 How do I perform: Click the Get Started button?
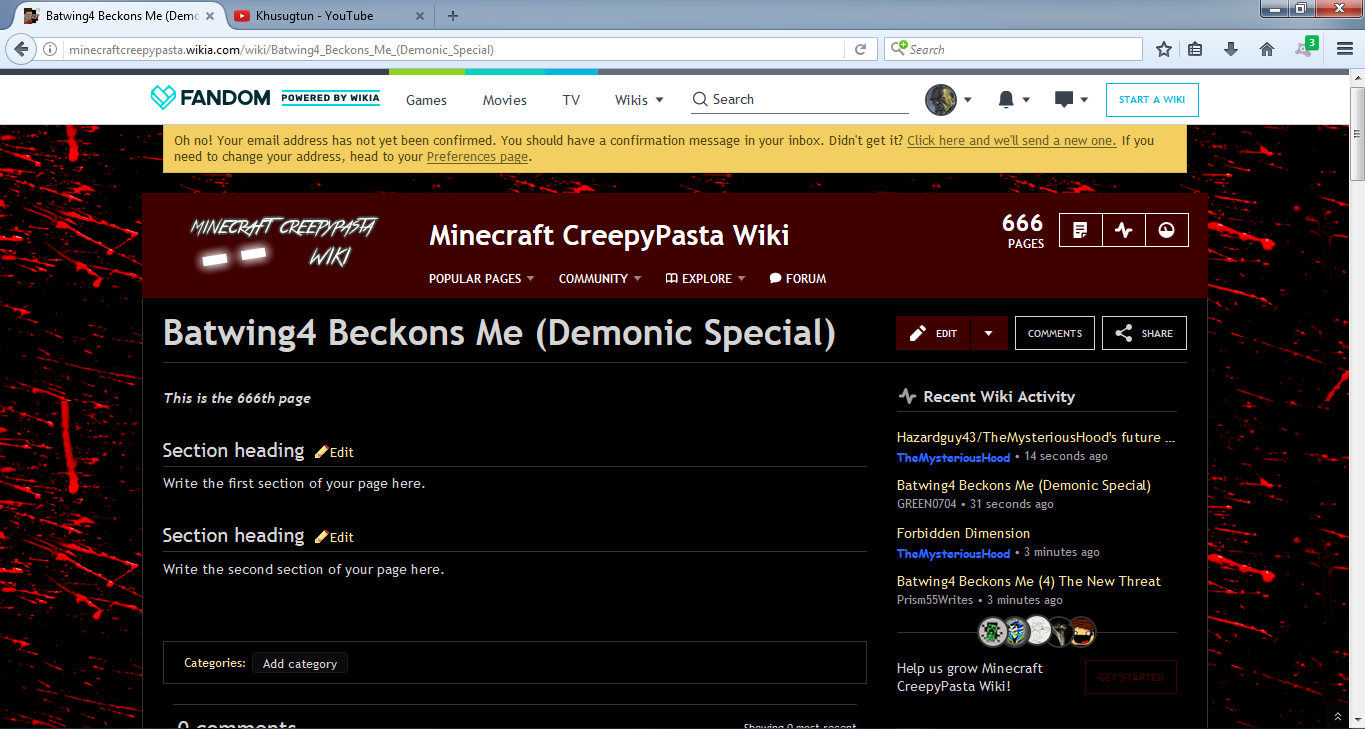pos(1131,677)
